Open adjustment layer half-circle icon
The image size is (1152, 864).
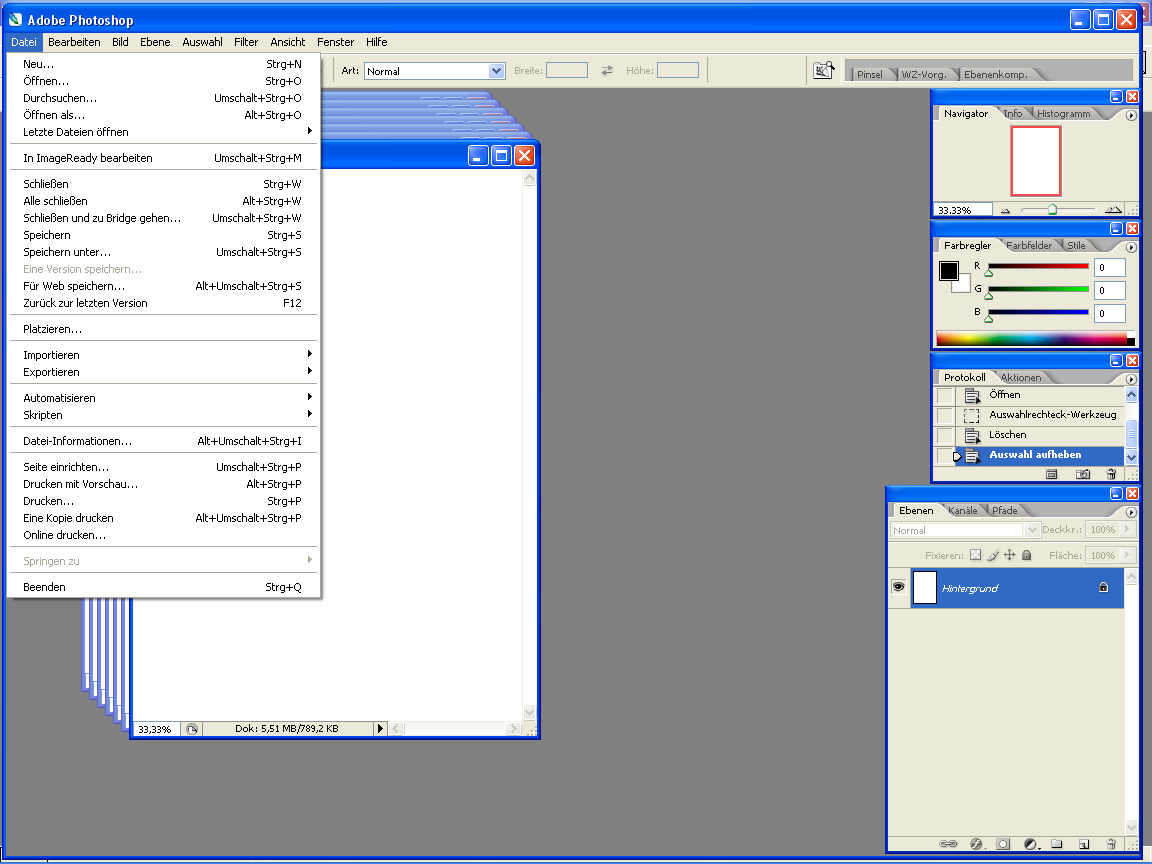(1031, 843)
